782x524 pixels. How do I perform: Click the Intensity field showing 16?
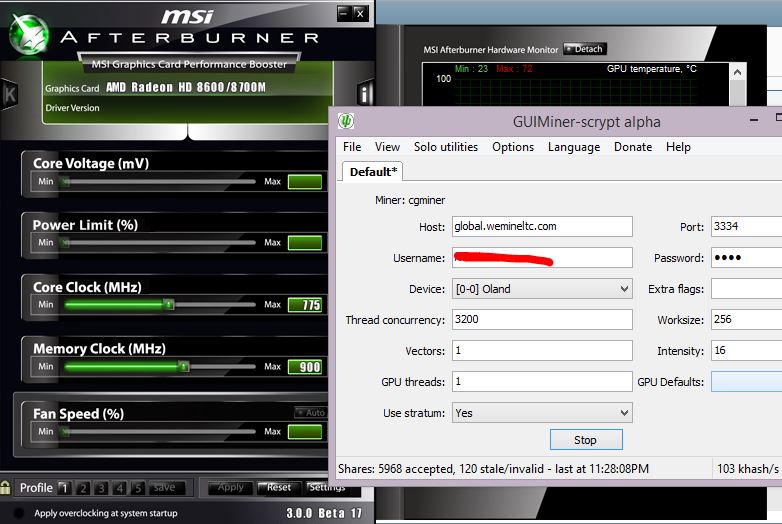(x=747, y=350)
